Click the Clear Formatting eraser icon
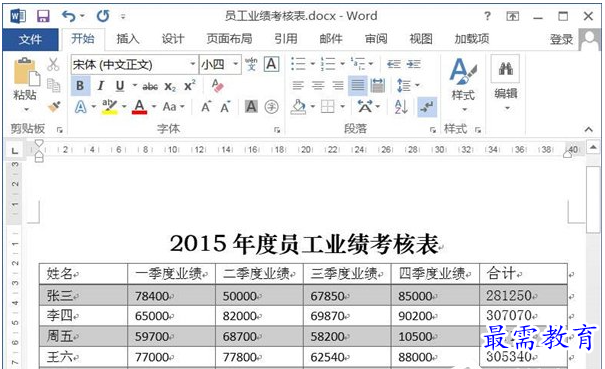 pos(218,86)
